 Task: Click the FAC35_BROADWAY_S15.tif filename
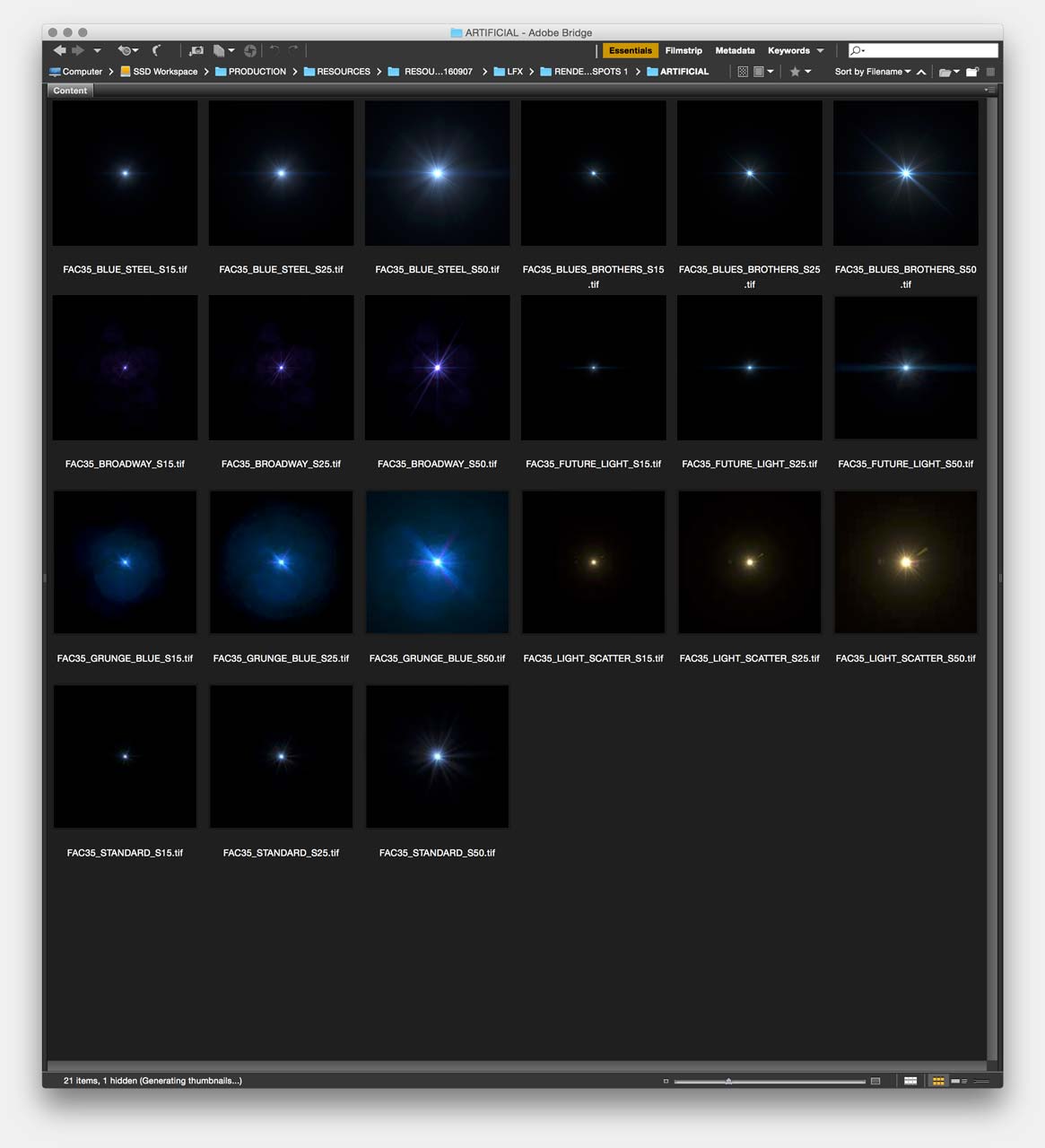(x=125, y=464)
